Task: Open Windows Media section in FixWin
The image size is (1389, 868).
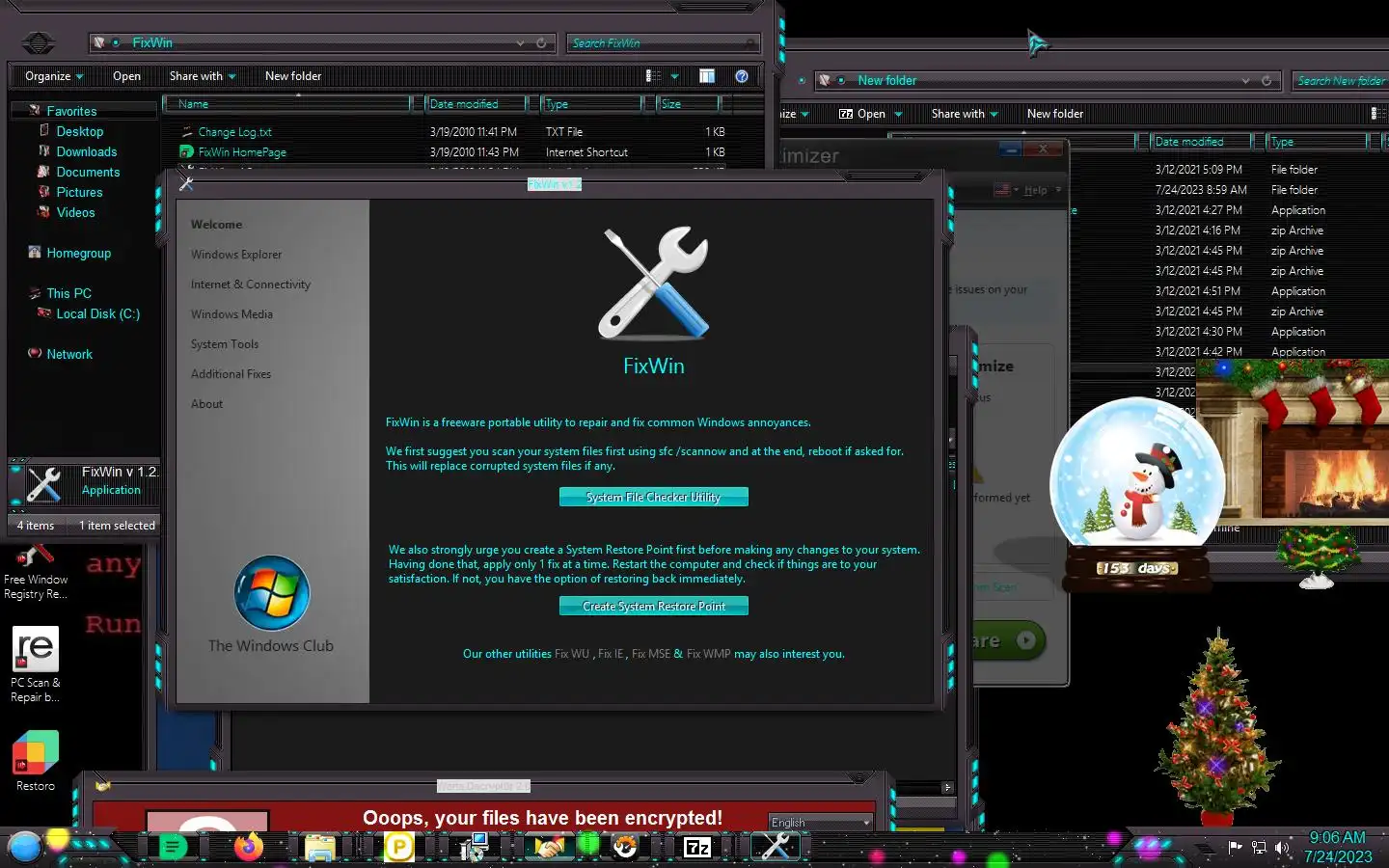Action: tap(231, 314)
